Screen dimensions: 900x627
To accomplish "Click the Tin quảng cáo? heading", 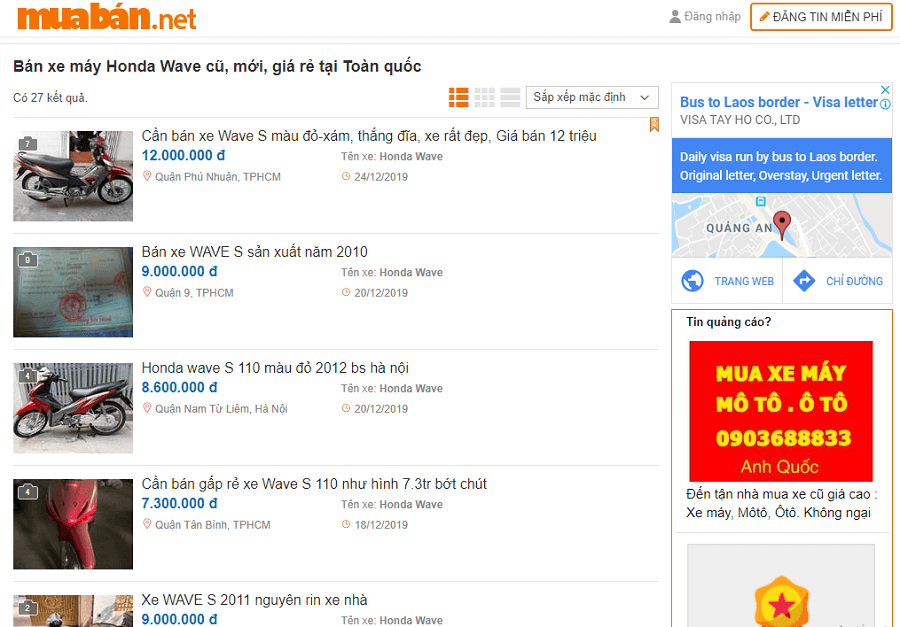I will [728, 322].
